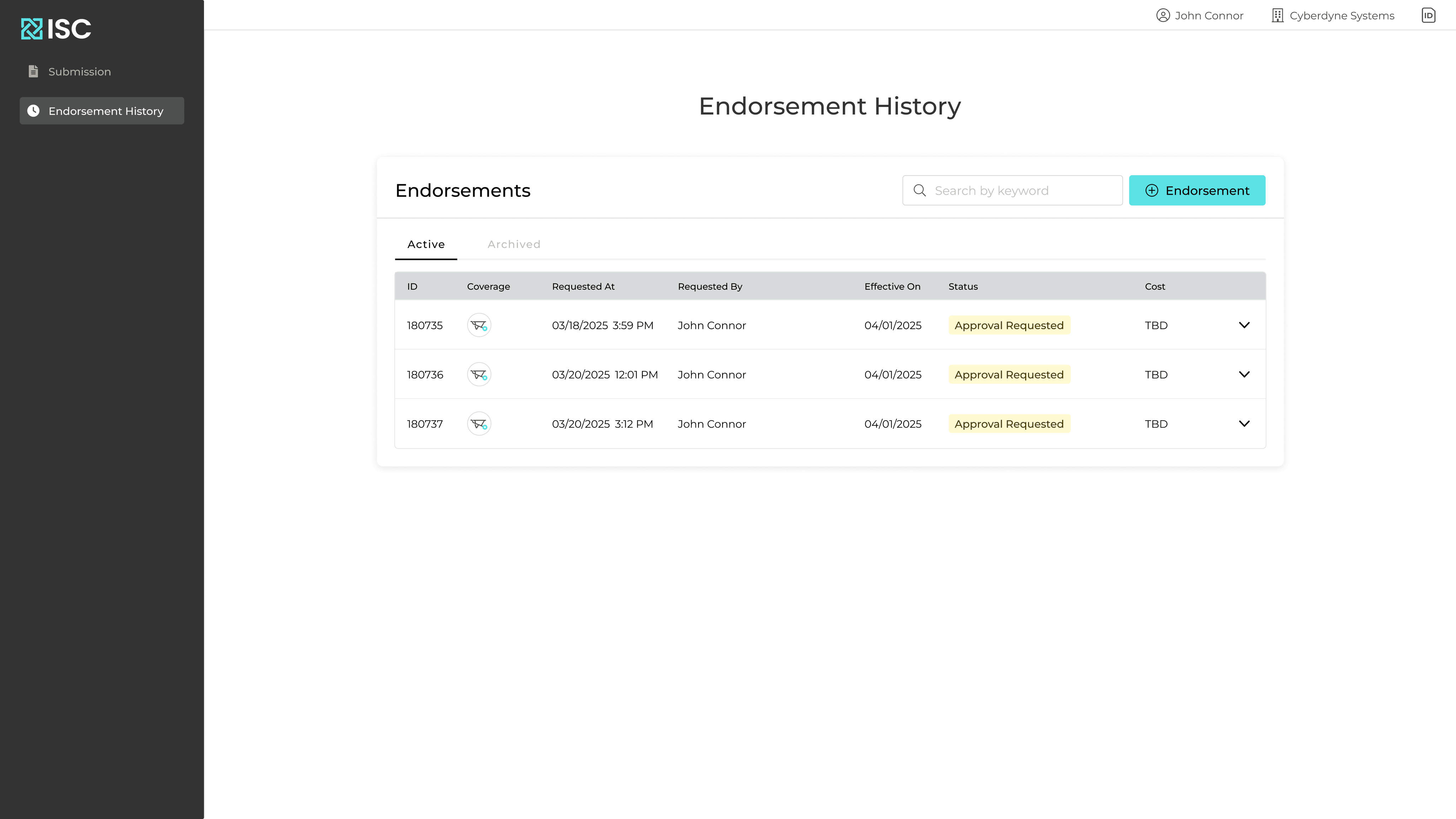Create a new Endorsement with the teal button
The width and height of the screenshot is (1456, 819).
1197,191
